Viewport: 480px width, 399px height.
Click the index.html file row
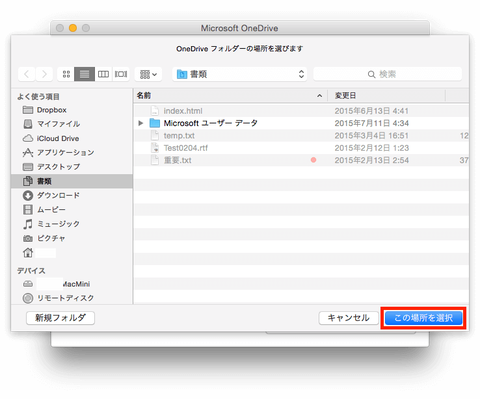[301, 111]
